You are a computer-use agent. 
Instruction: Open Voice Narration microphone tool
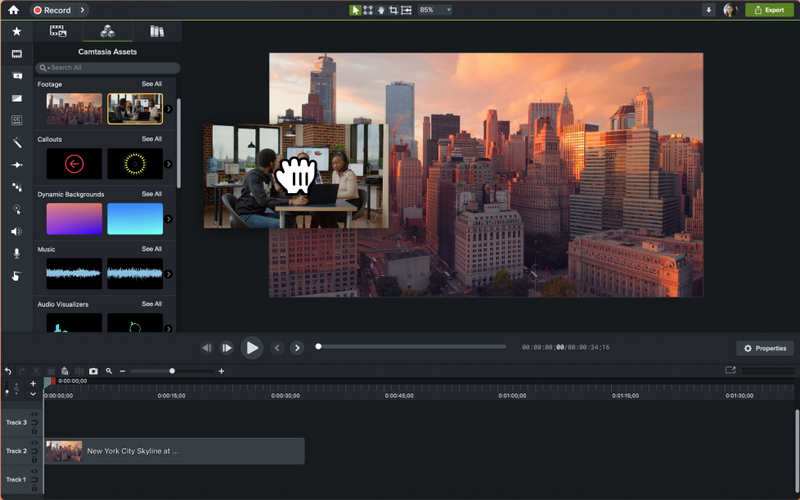16,253
